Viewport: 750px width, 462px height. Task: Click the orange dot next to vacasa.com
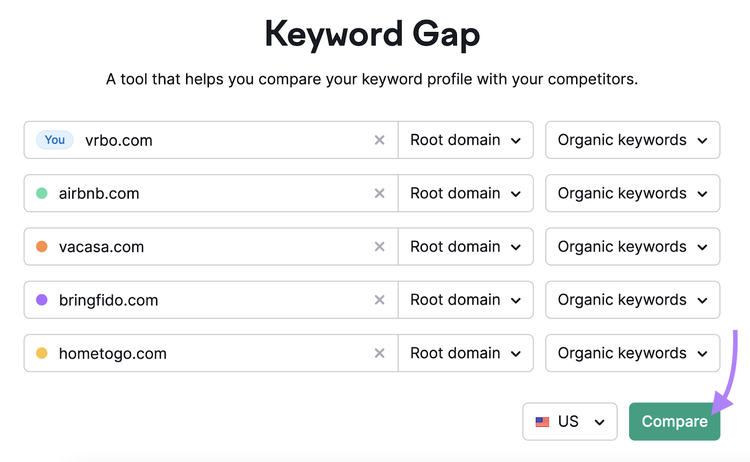tap(42, 247)
